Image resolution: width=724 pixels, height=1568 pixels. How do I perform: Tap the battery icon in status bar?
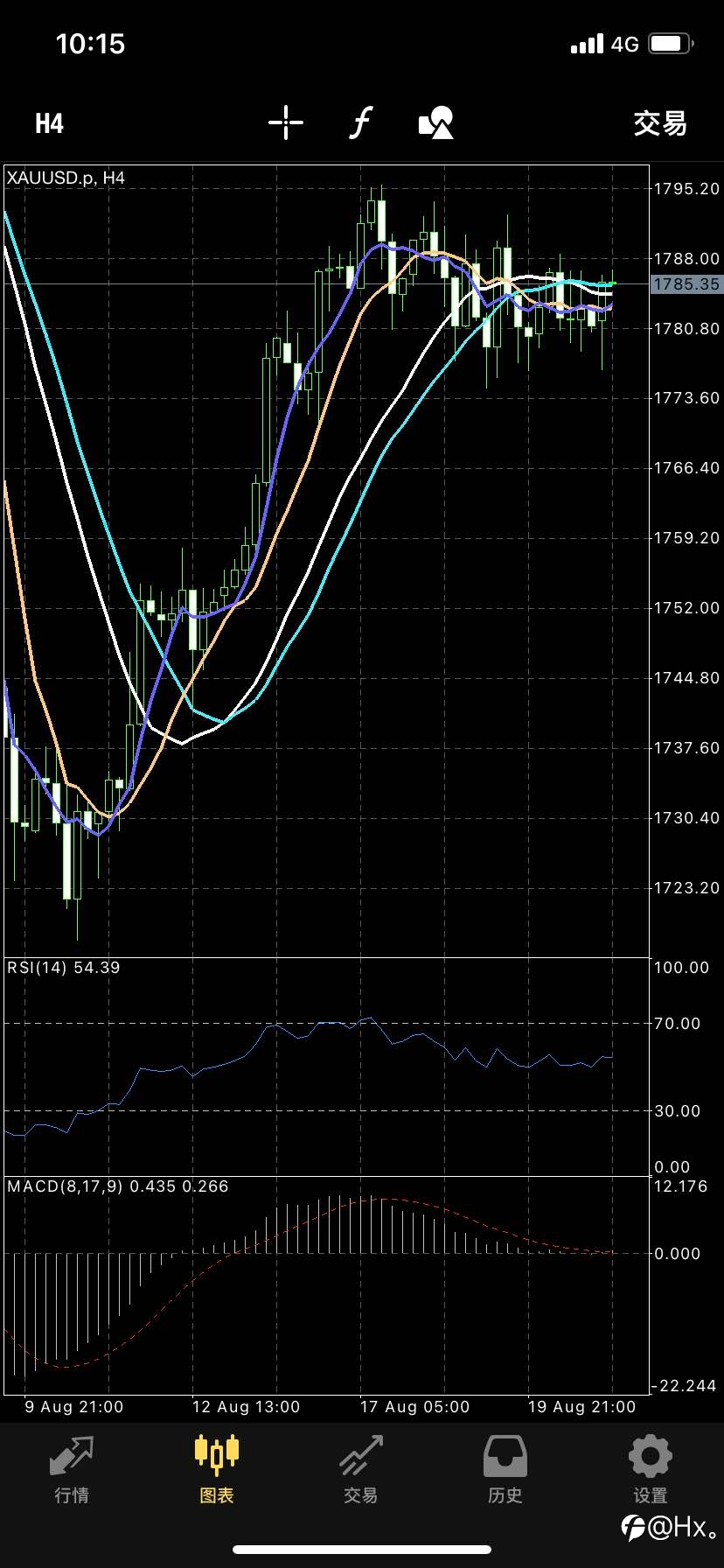point(672,43)
